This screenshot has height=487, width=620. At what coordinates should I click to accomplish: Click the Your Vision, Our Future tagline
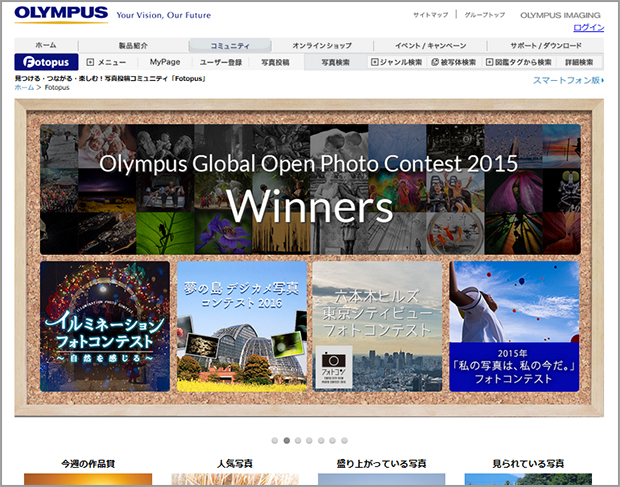pyautogui.click(x=164, y=15)
